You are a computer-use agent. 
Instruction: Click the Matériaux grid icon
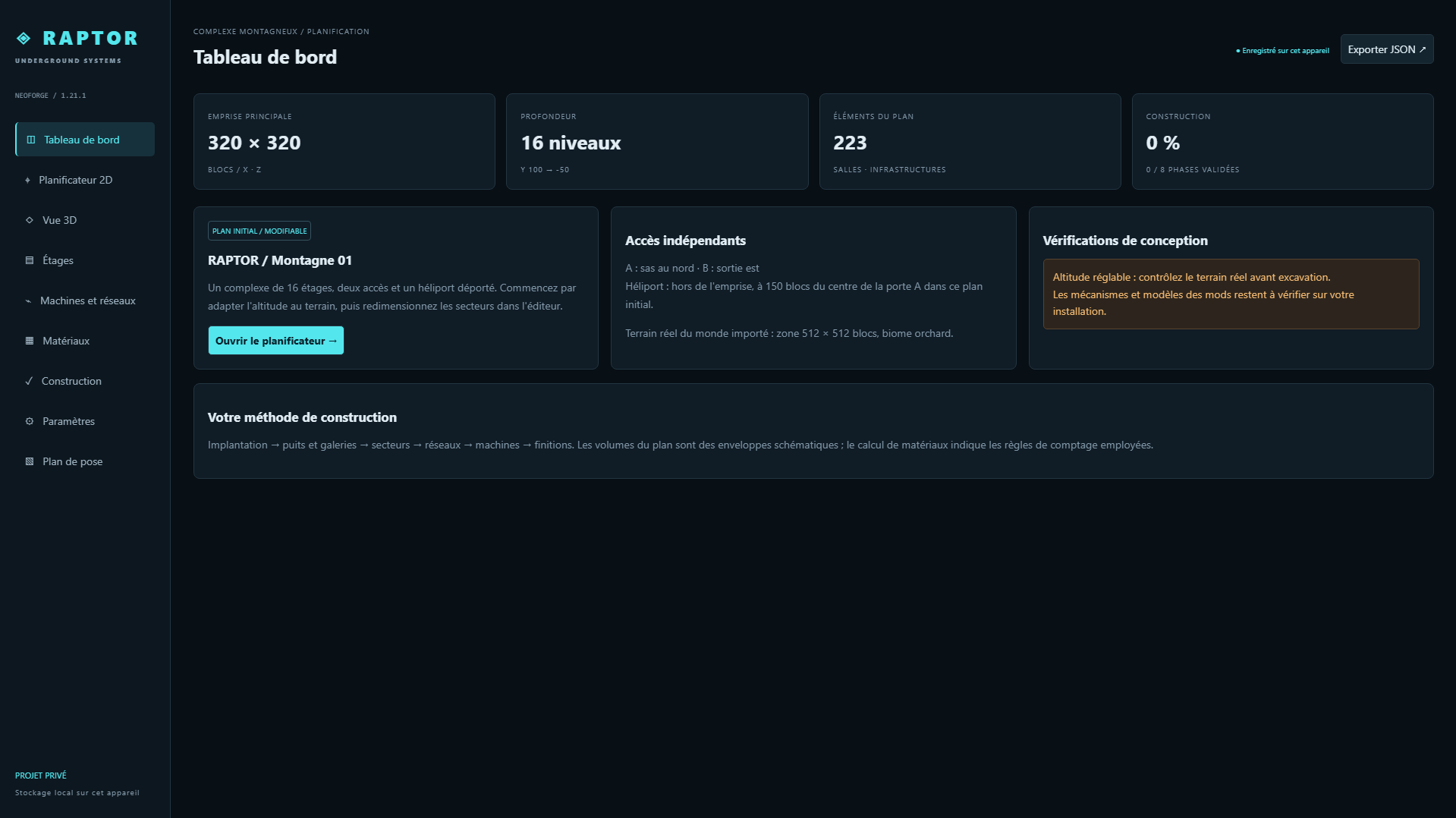[30, 341]
